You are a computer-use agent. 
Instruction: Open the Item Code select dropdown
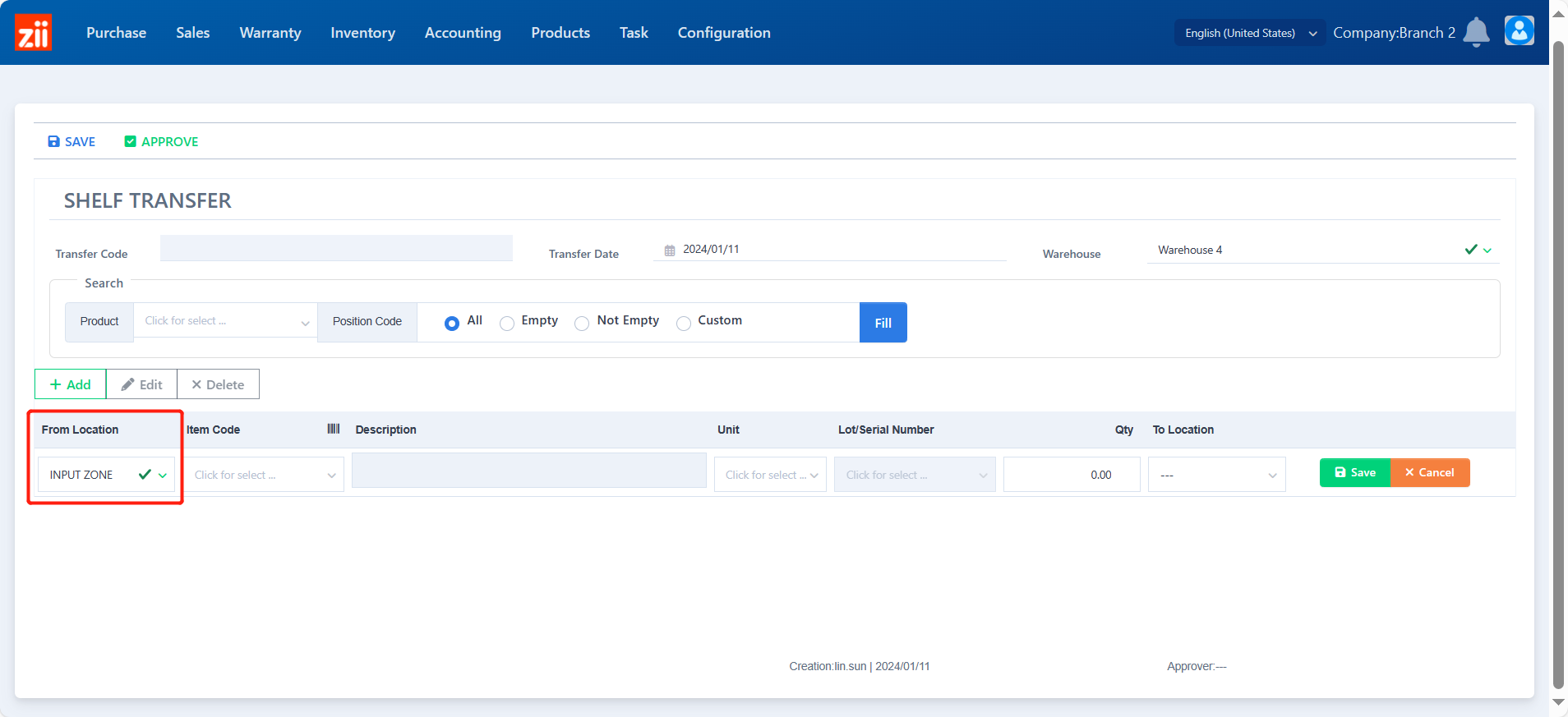(263, 475)
